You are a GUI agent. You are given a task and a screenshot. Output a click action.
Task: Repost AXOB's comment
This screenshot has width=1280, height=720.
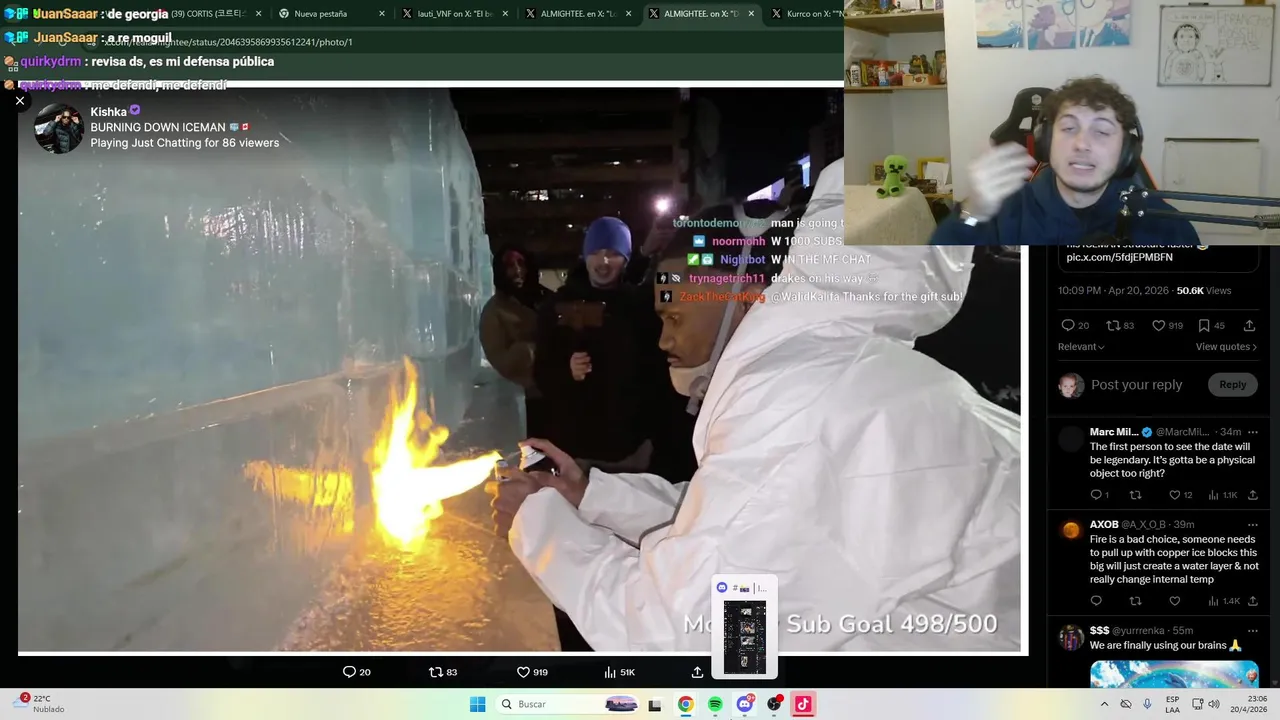pos(1135,601)
